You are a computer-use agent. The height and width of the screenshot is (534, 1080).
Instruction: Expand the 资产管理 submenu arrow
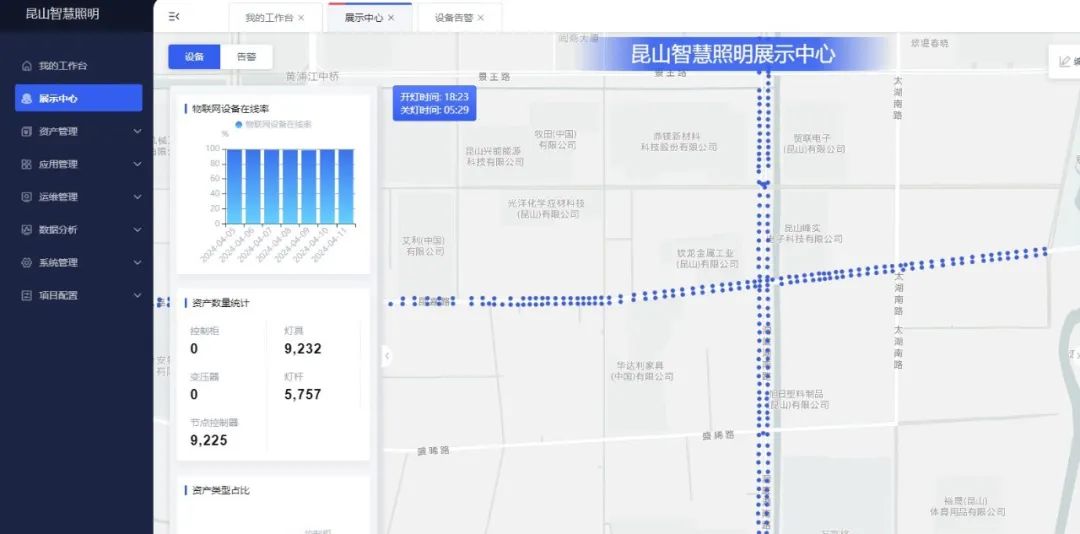coord(137,131)
